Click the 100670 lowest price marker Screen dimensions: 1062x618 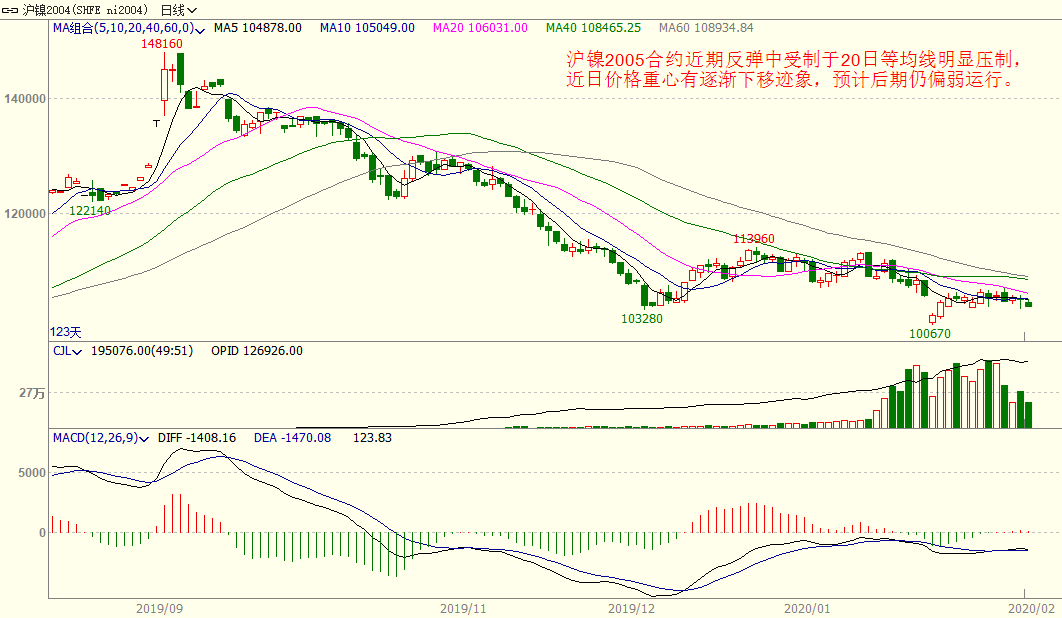click(x=929, y=333)
